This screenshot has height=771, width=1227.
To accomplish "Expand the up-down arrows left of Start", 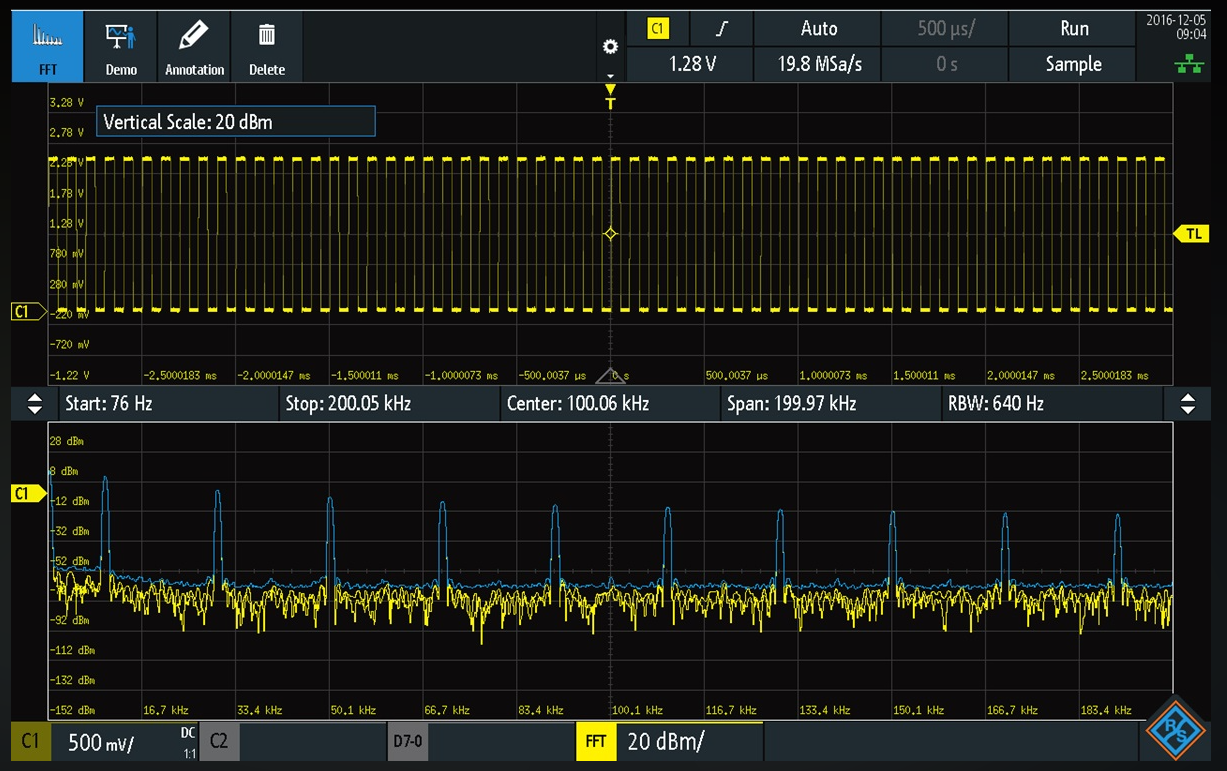I will 35,404.
